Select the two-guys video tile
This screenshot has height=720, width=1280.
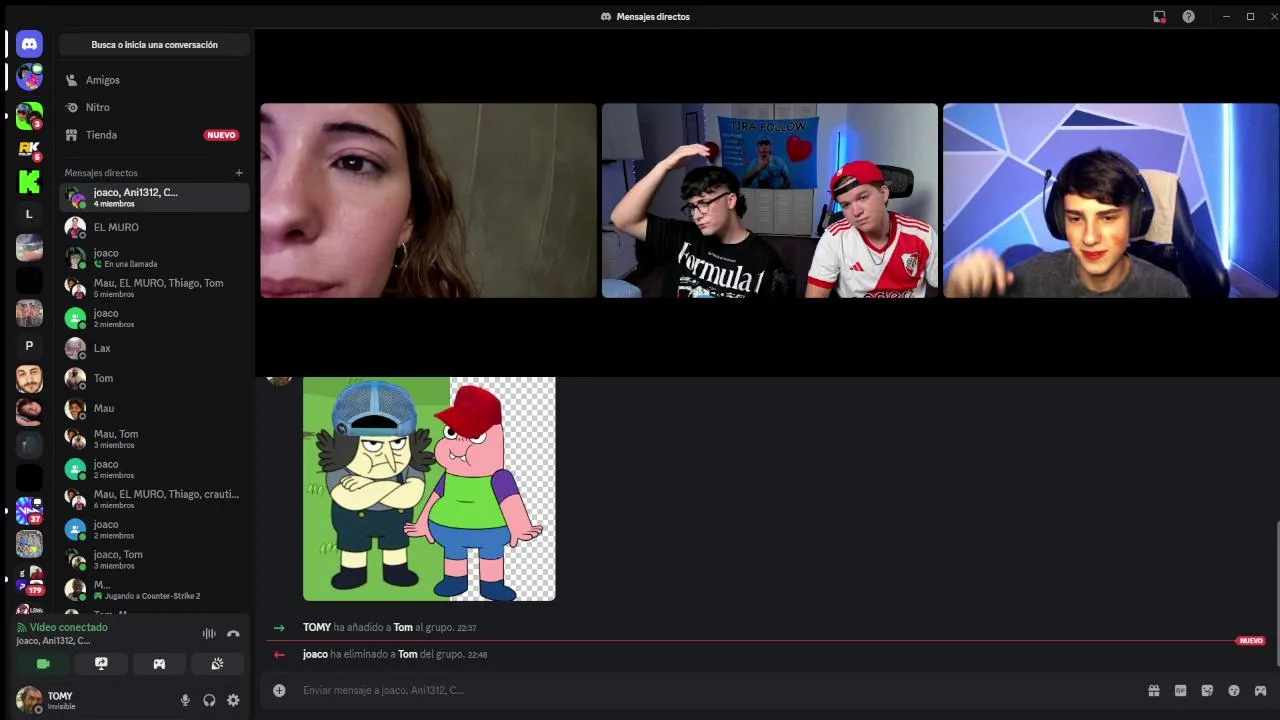[770, 200]
